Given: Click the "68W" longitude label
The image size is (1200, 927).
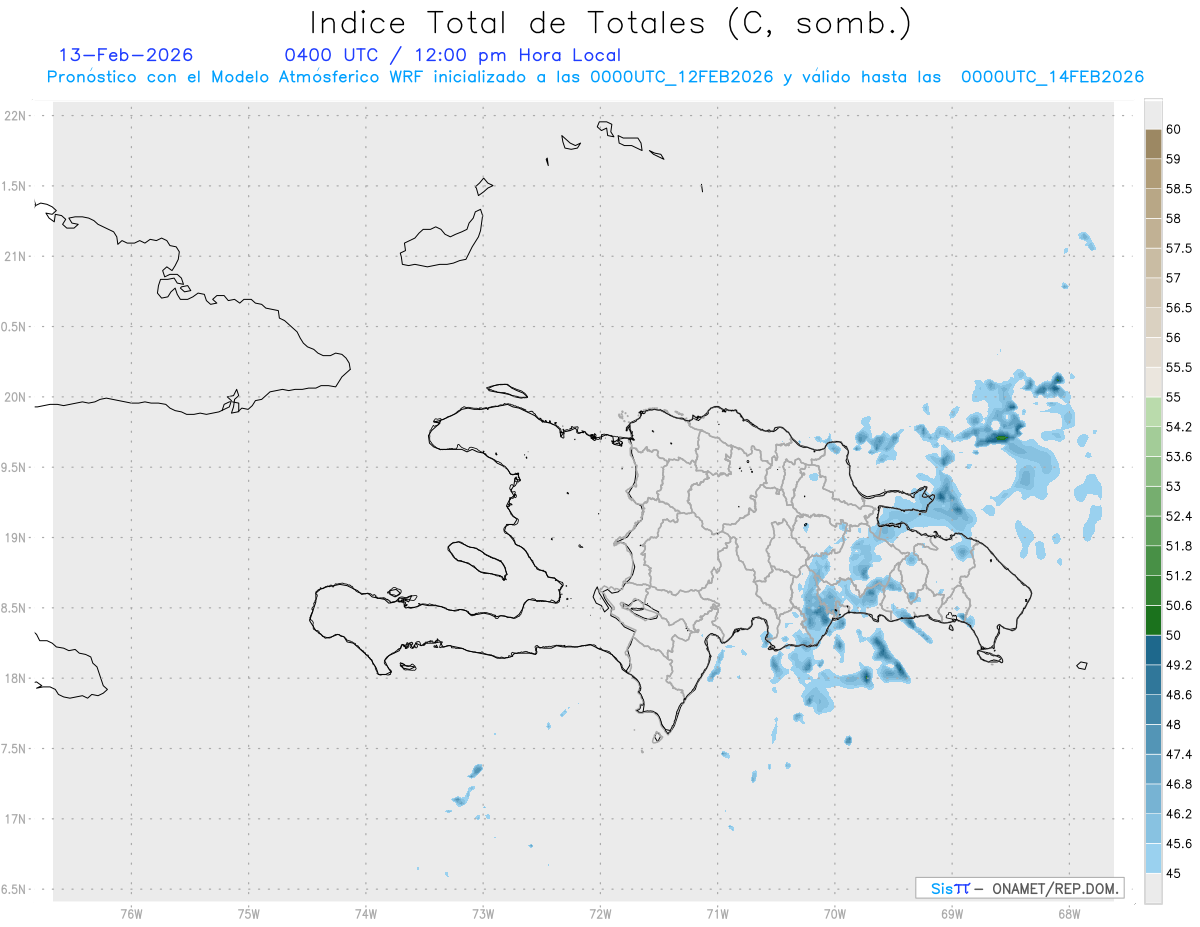Looking at the screenshot, I should pos(1069,913).
